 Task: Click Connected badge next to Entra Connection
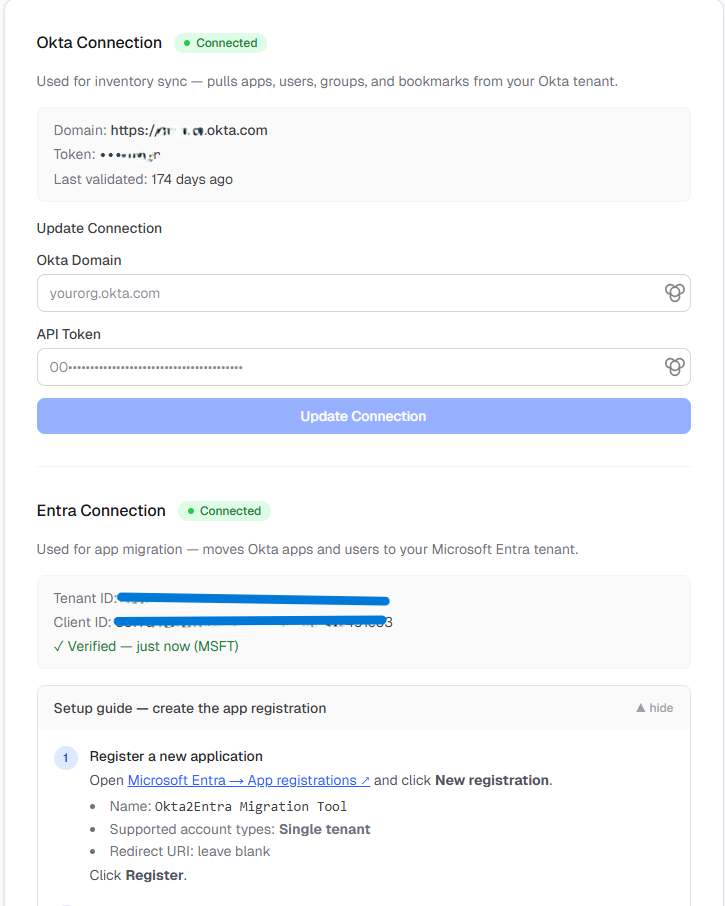[224, 511]
